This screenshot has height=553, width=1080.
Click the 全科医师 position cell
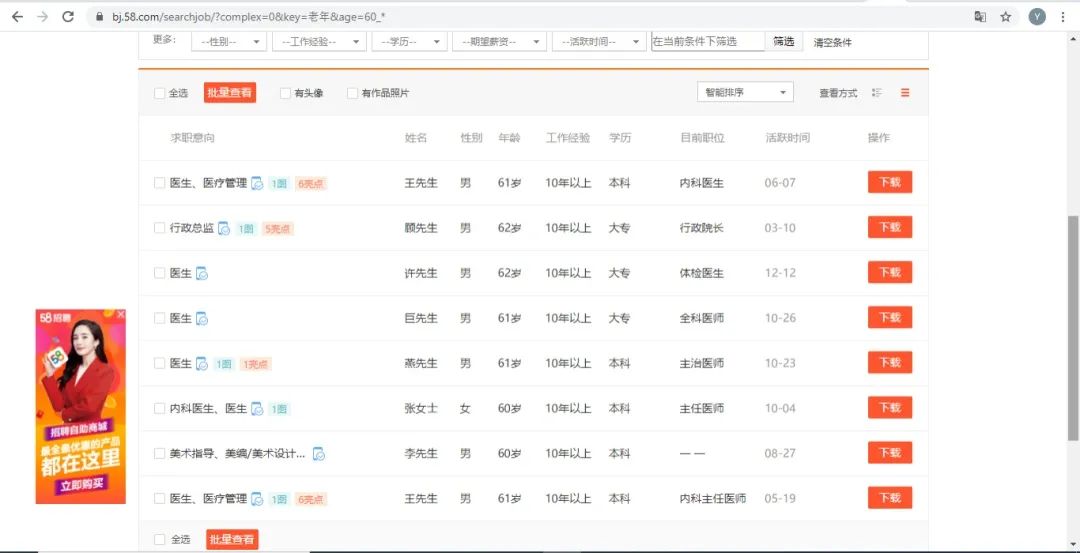[x=702, y=318]
